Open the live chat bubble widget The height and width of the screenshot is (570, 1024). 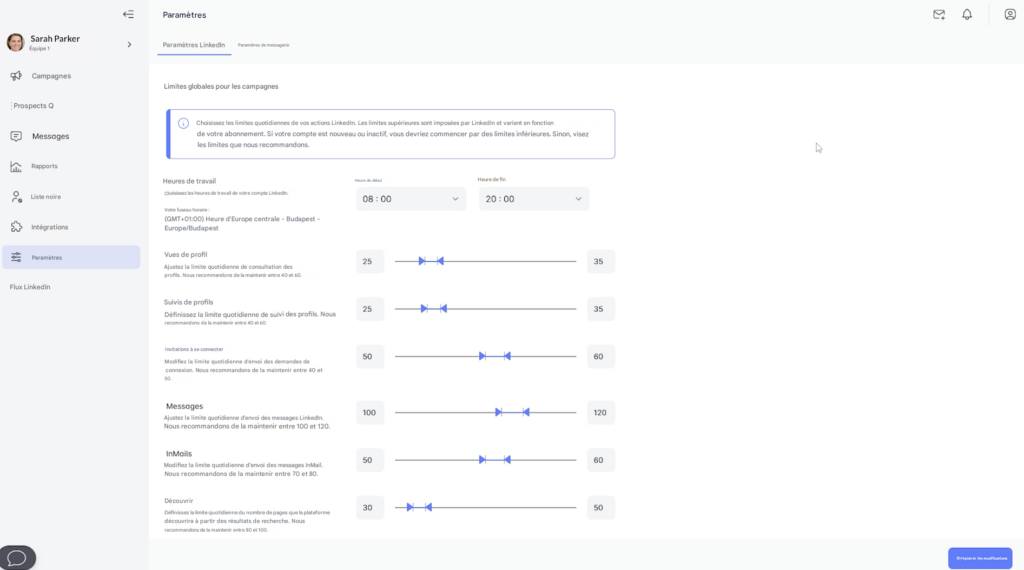tap(17, 557)
